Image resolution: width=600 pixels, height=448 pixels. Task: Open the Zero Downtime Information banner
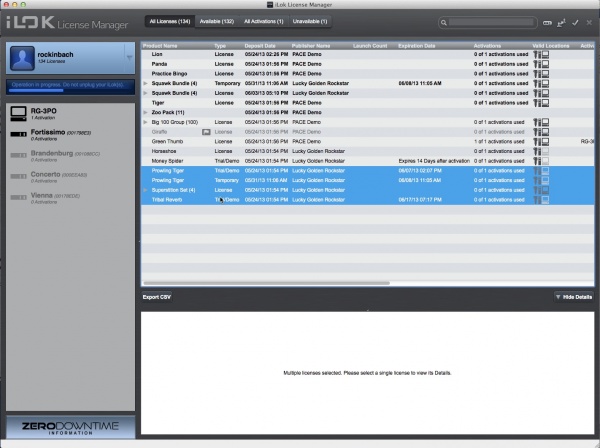[70, 427]
